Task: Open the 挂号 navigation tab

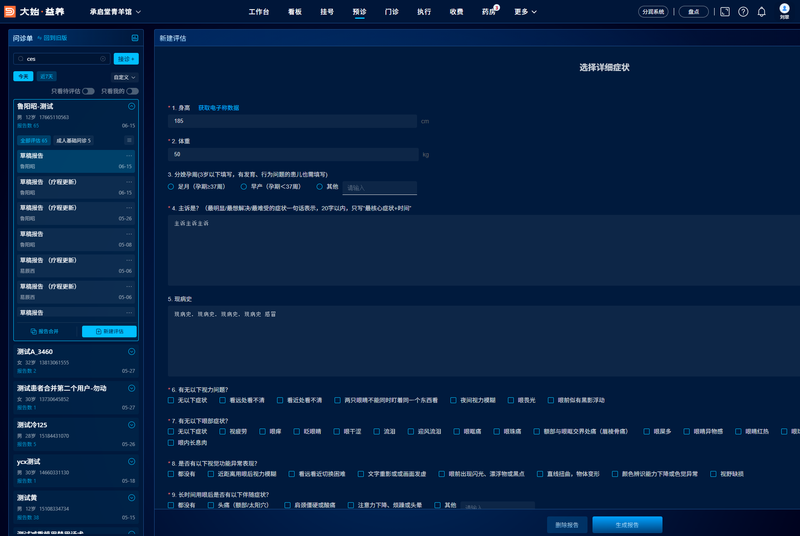Action: pyautogui.click(x=327, y=12)
